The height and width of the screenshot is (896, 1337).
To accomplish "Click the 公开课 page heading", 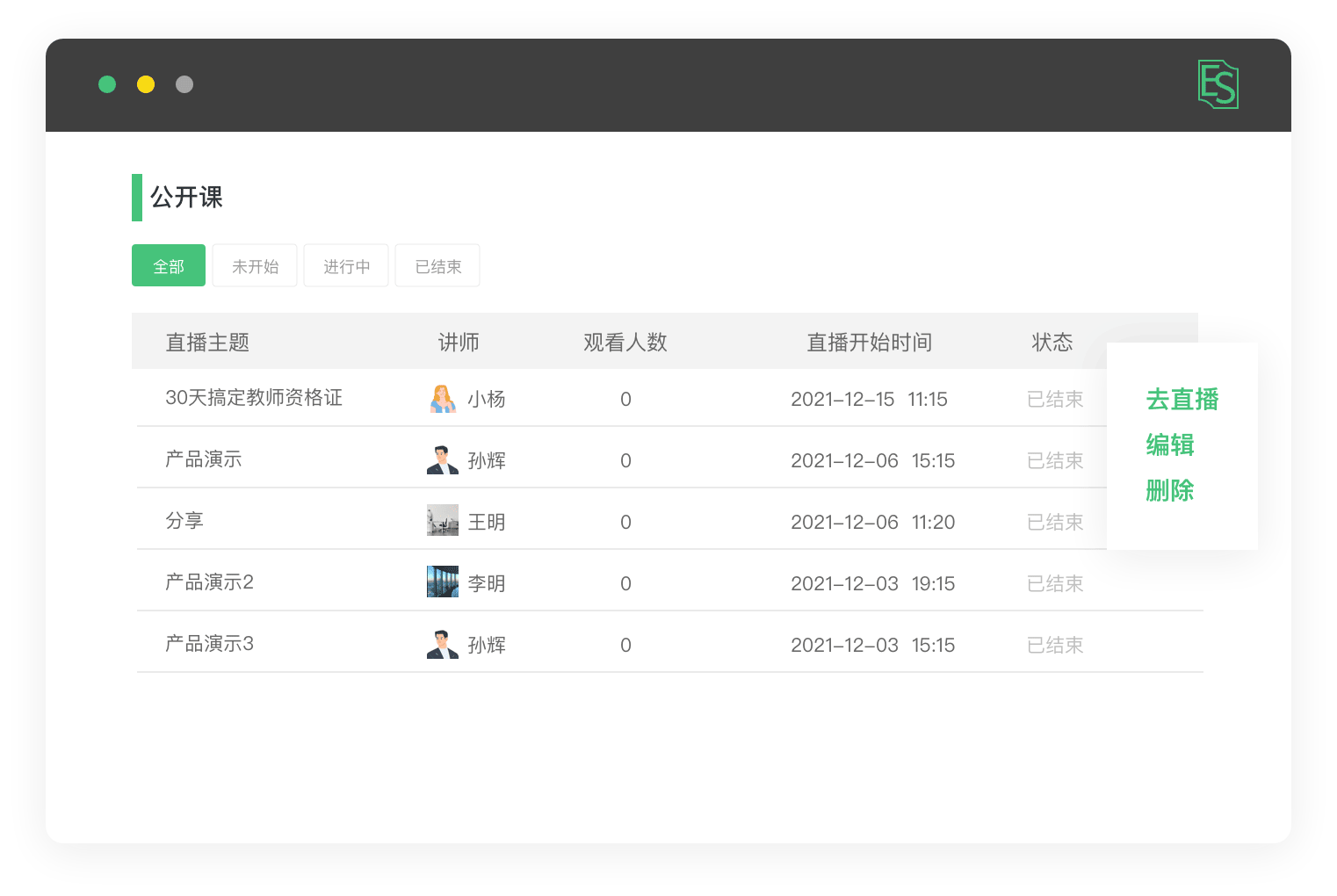I will click(186, 197).
